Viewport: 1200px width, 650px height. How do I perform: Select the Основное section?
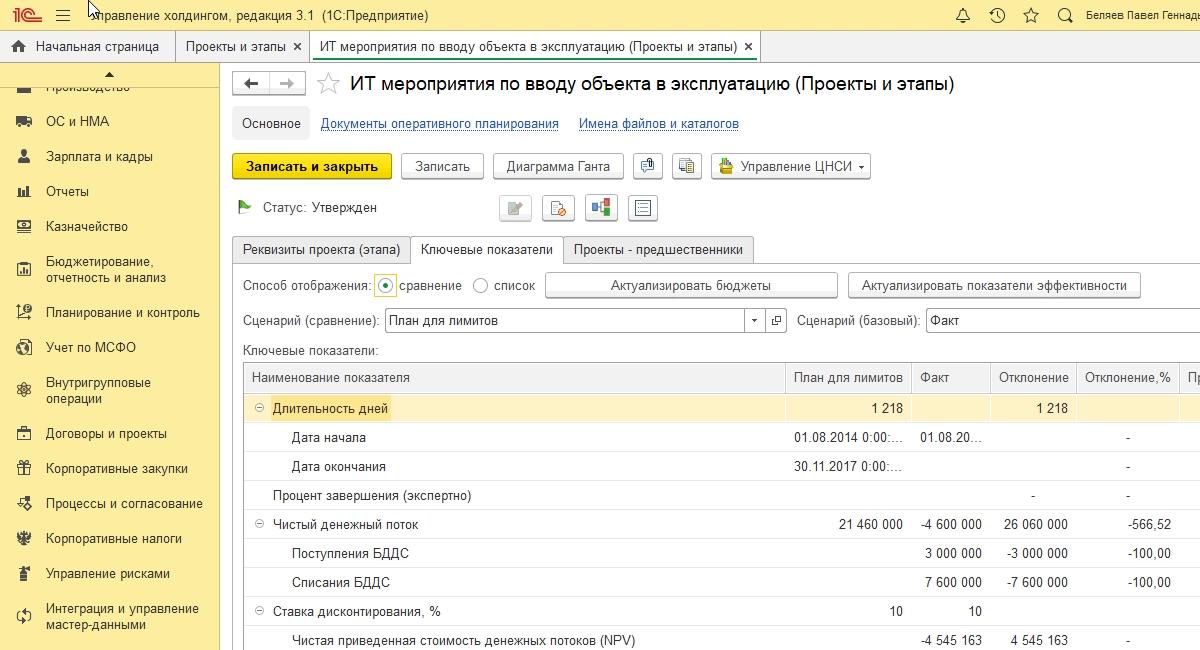click(271, 123)
